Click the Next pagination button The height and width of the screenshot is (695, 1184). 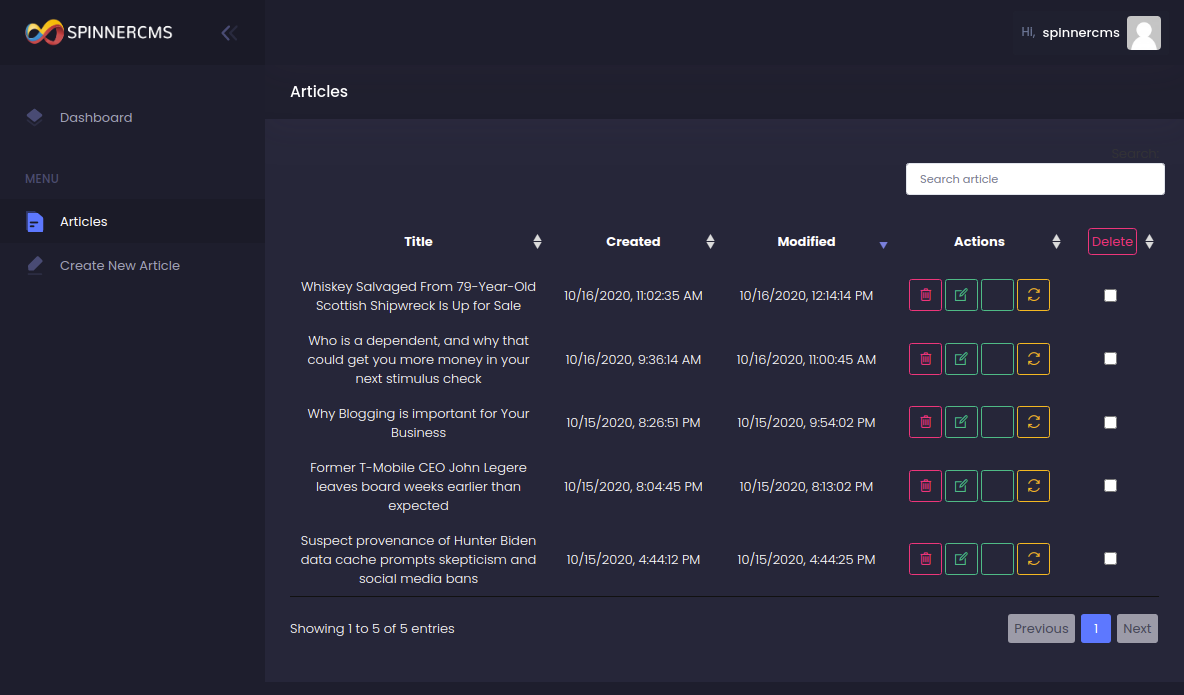coord(1137,628)
